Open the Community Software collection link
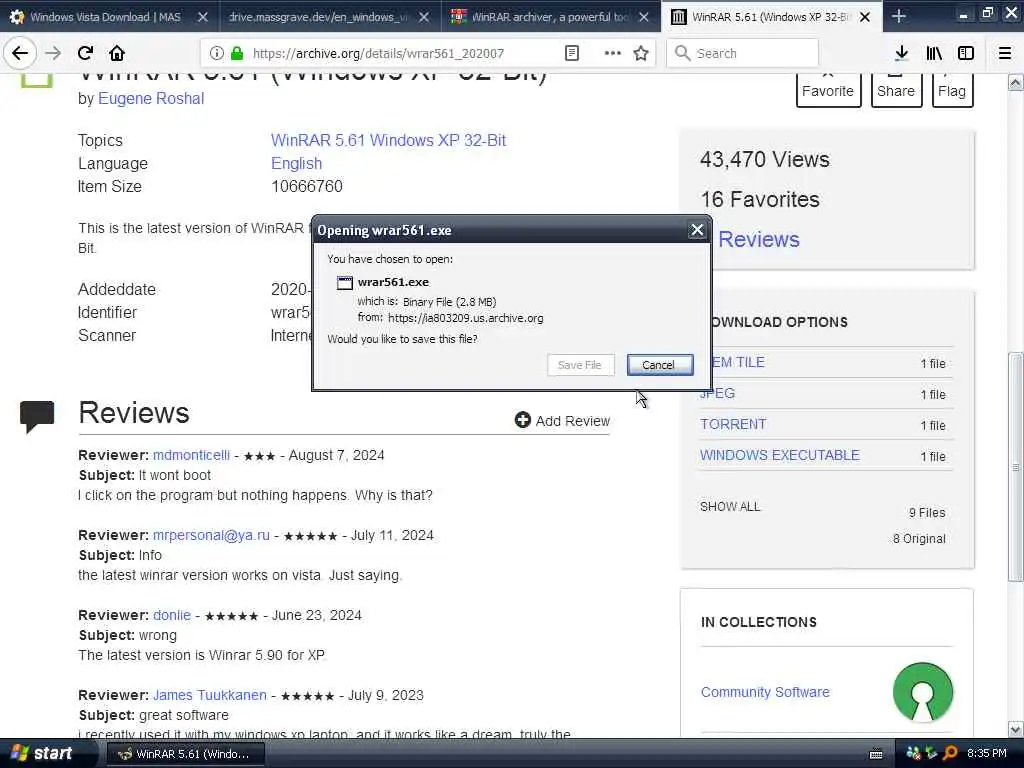 [765, 692]
